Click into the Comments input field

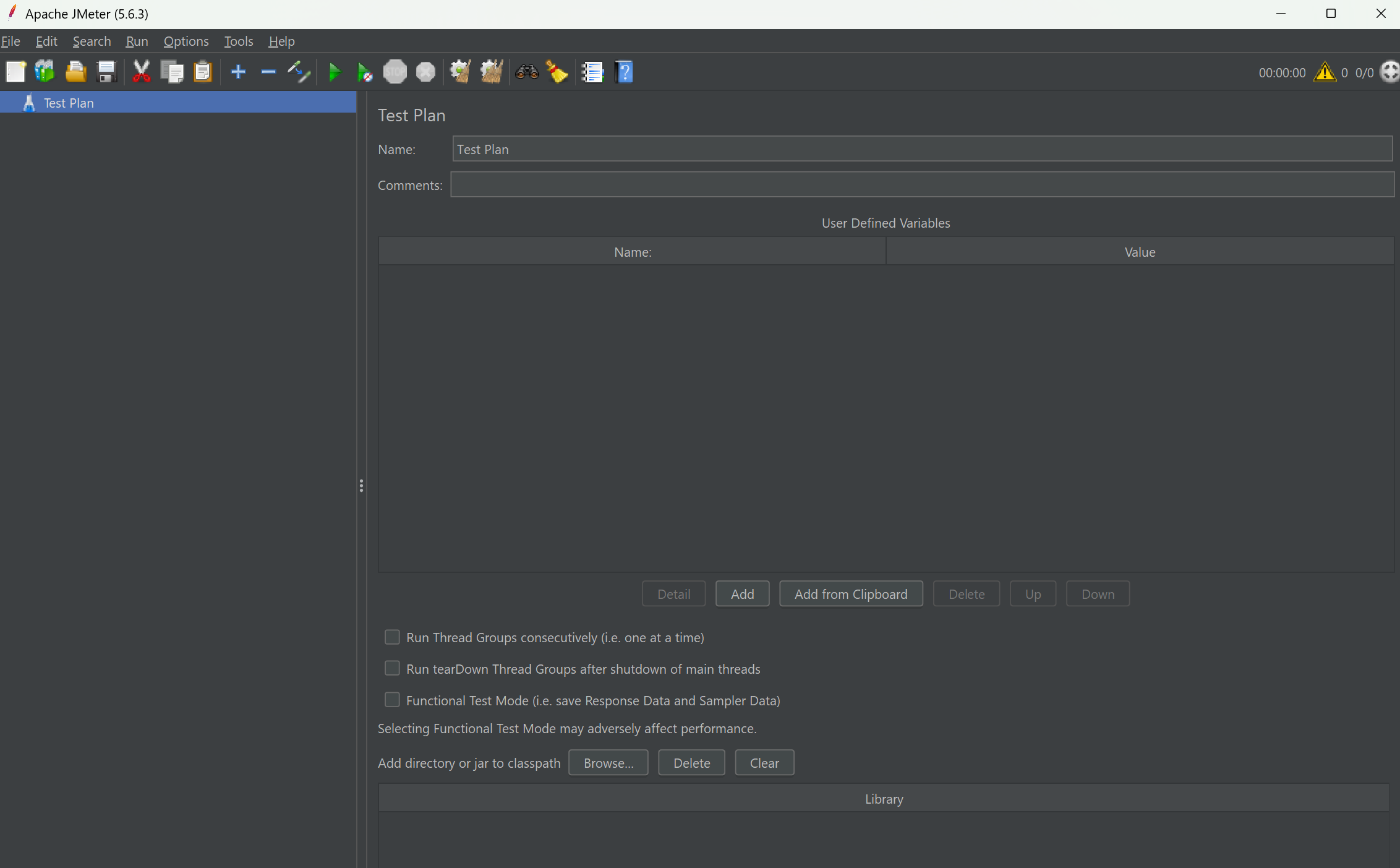[921, 185]
